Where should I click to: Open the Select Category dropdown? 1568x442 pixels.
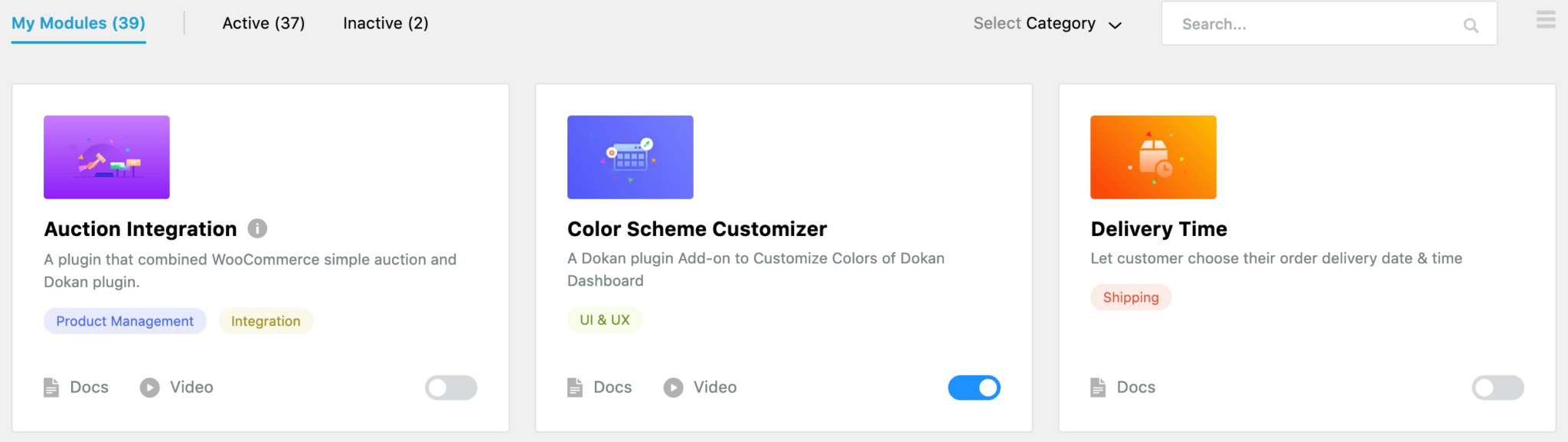1034,23
